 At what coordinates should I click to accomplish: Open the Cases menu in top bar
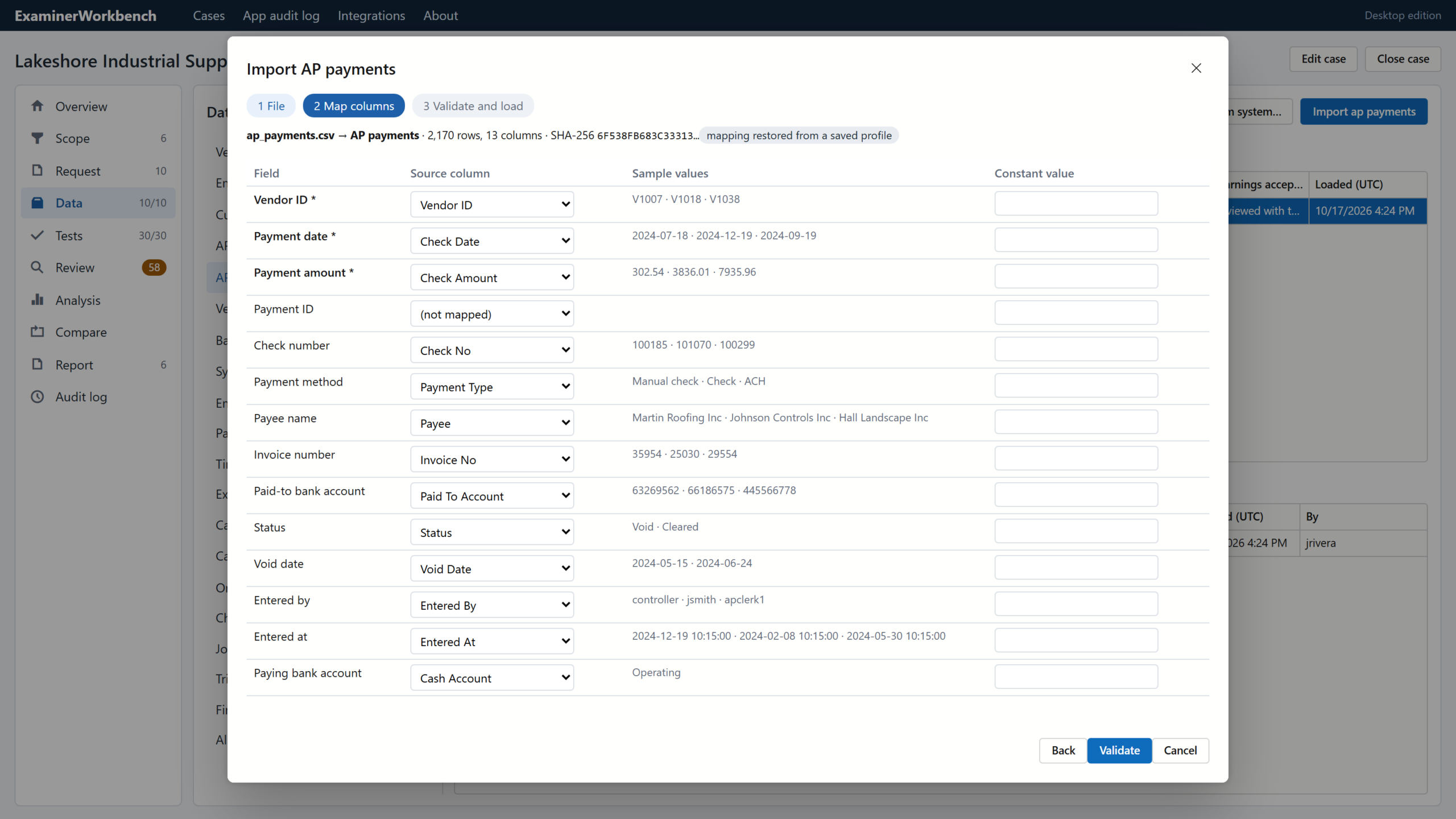tap(209, 15)
